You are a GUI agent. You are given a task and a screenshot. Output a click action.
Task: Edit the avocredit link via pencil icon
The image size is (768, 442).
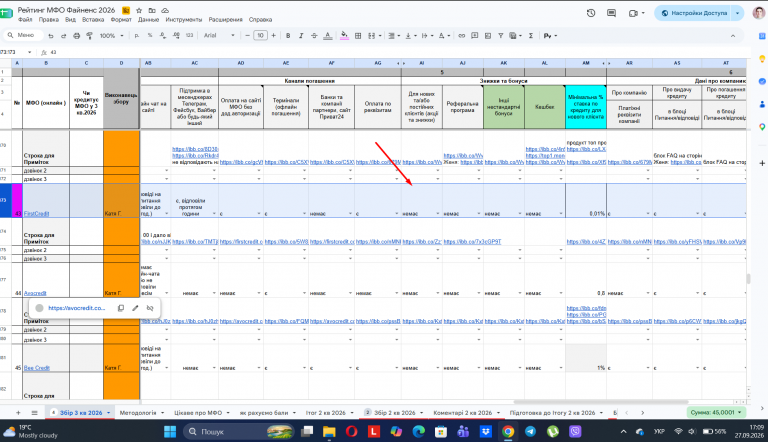(x=135, y=308)
